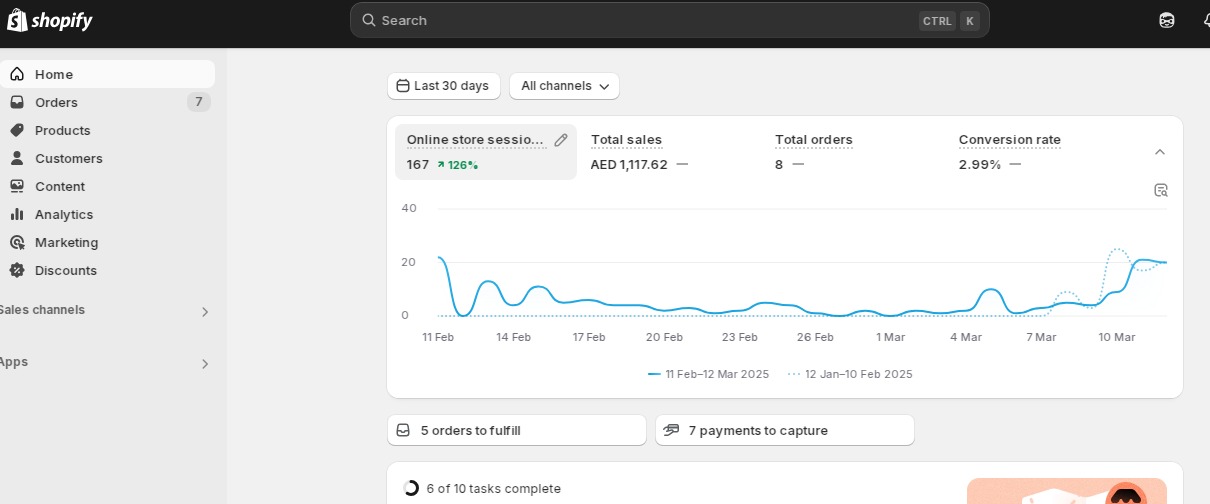This screenshot has width=1210, height=504.
Task: Click the Analytics bar chart icon
Action: [17, 214]
